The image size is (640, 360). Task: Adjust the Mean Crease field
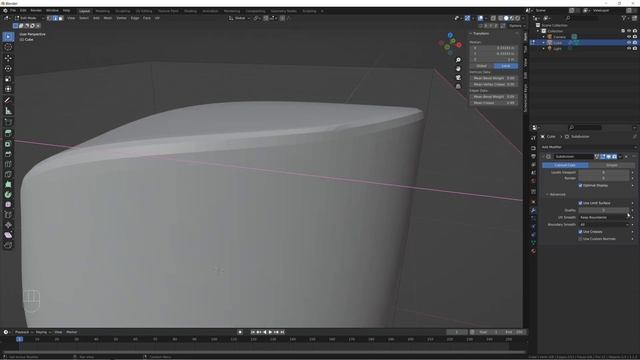[493, 103]
